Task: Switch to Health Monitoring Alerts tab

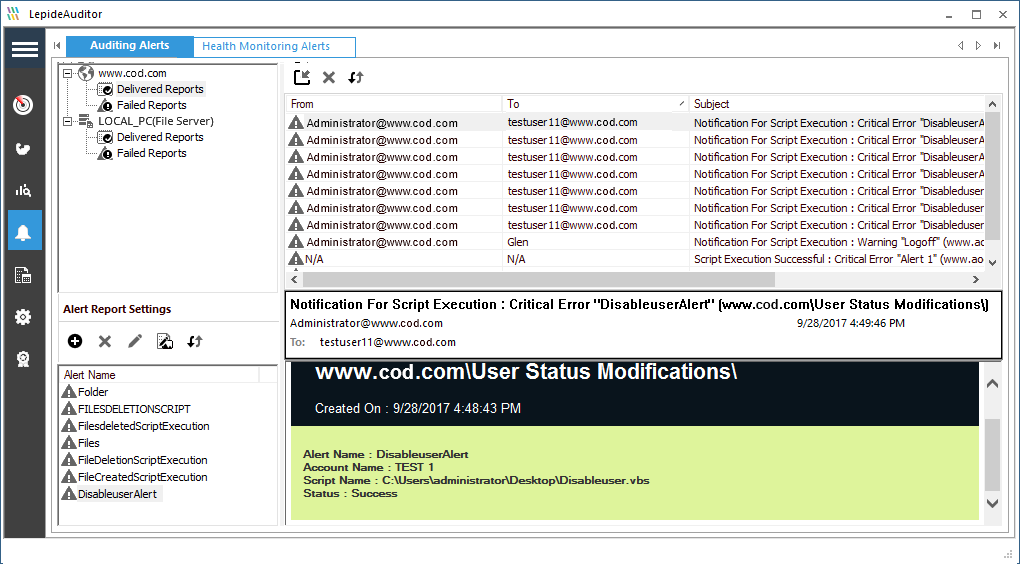Action: point(274,46)
